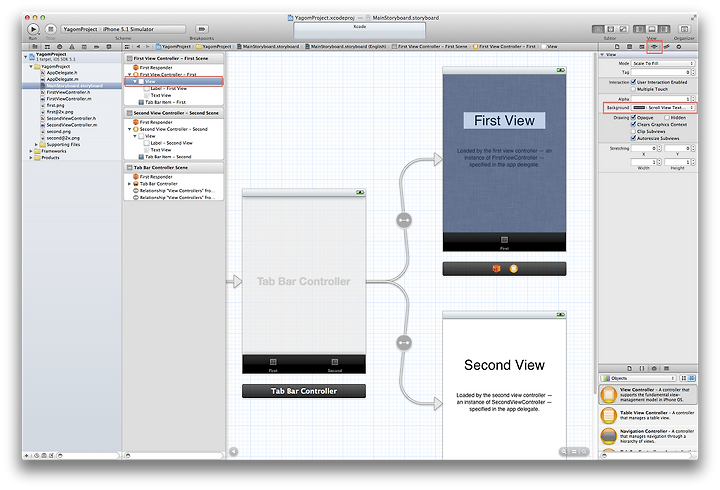Toggle the Utilities pane view button
The image size is (720, 490).
pos(664,29)
